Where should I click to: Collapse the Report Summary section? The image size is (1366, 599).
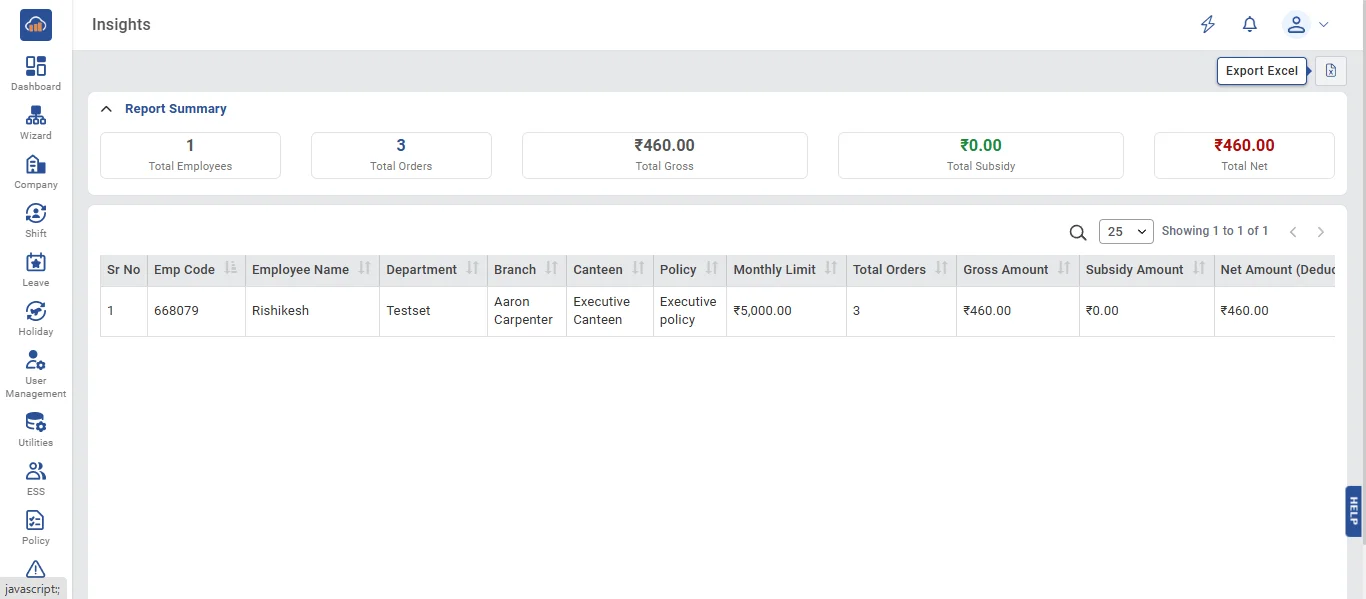point(106,109)
